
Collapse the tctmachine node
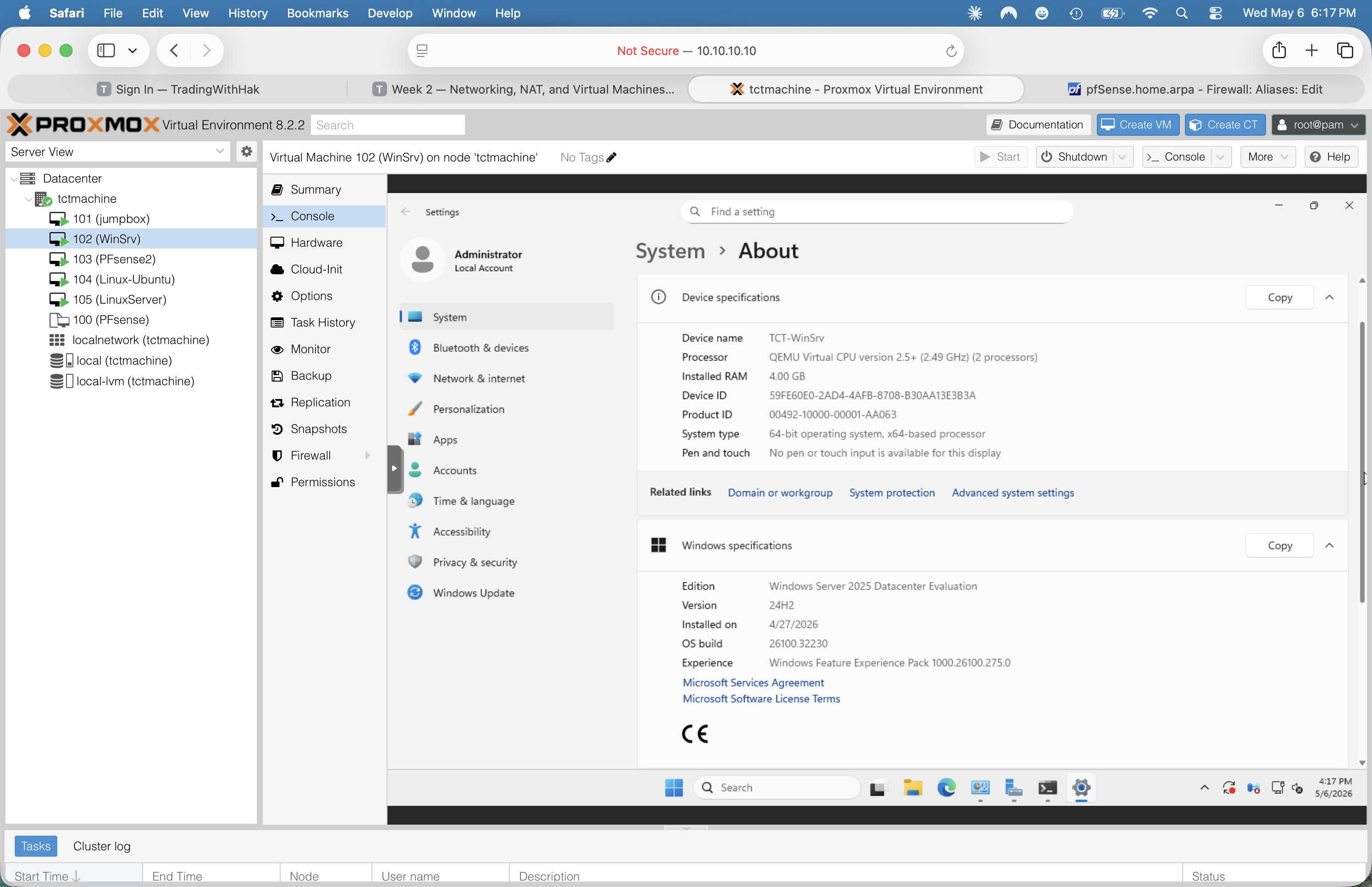coord(28,199)
